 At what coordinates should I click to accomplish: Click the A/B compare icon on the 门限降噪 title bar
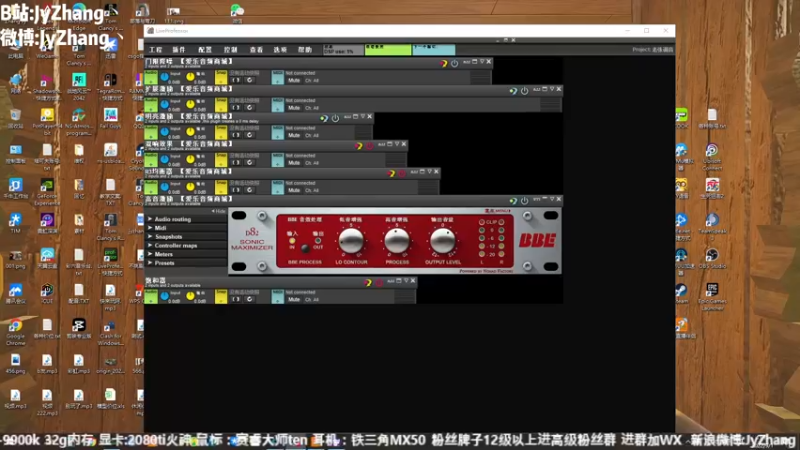tap(466, 62)
